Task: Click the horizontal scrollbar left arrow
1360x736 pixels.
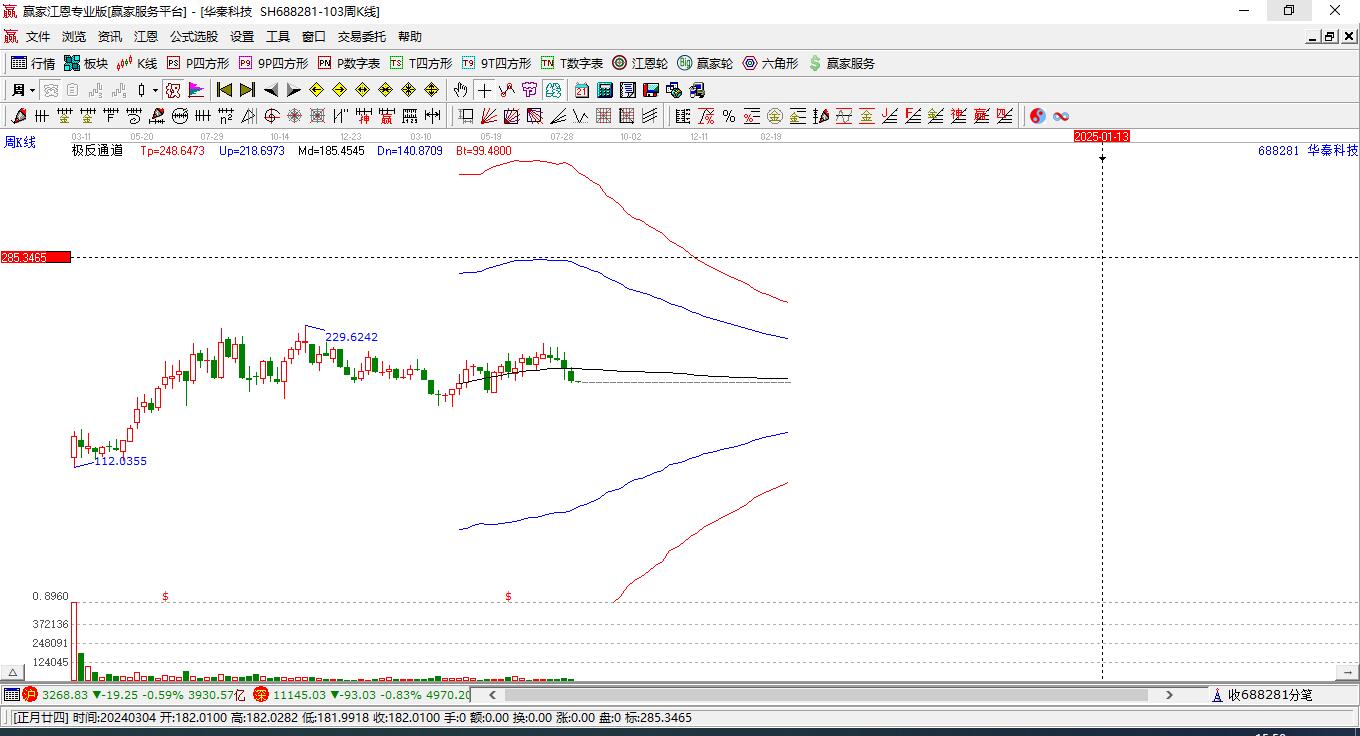Action: pyautogui.click(x=493, y=694)
